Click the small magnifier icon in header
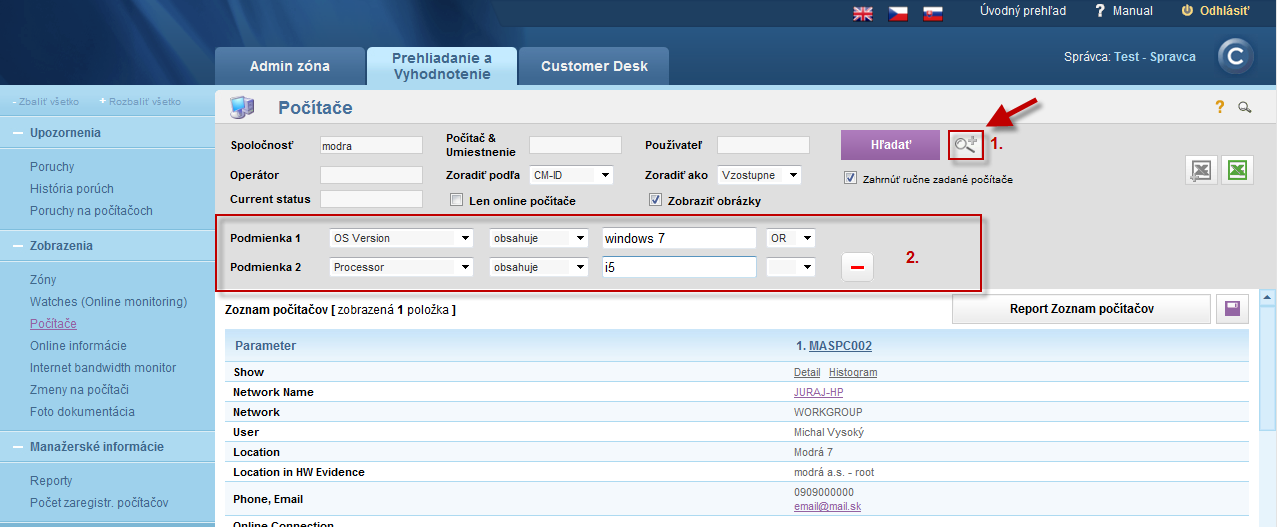This screenshot has height=527, width=1278. point(1245,107)
